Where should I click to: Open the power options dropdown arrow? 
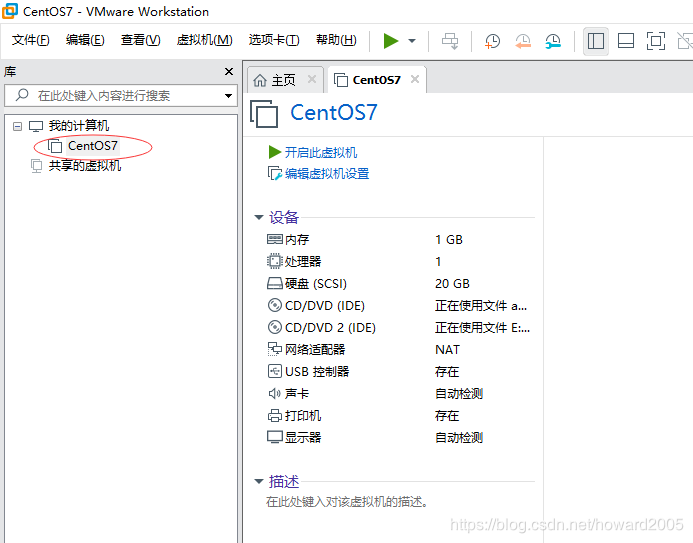coord(412,41)
